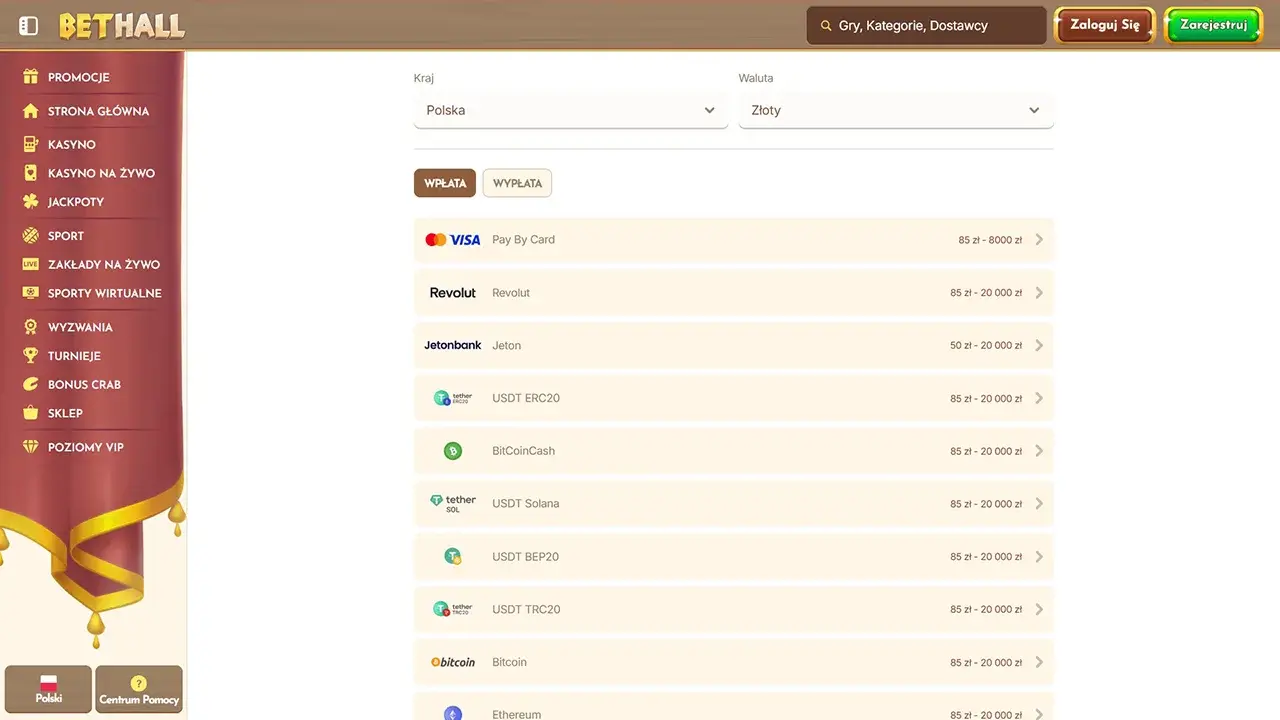Choose the Pay By Card payment method

click(x=734, y=240)
